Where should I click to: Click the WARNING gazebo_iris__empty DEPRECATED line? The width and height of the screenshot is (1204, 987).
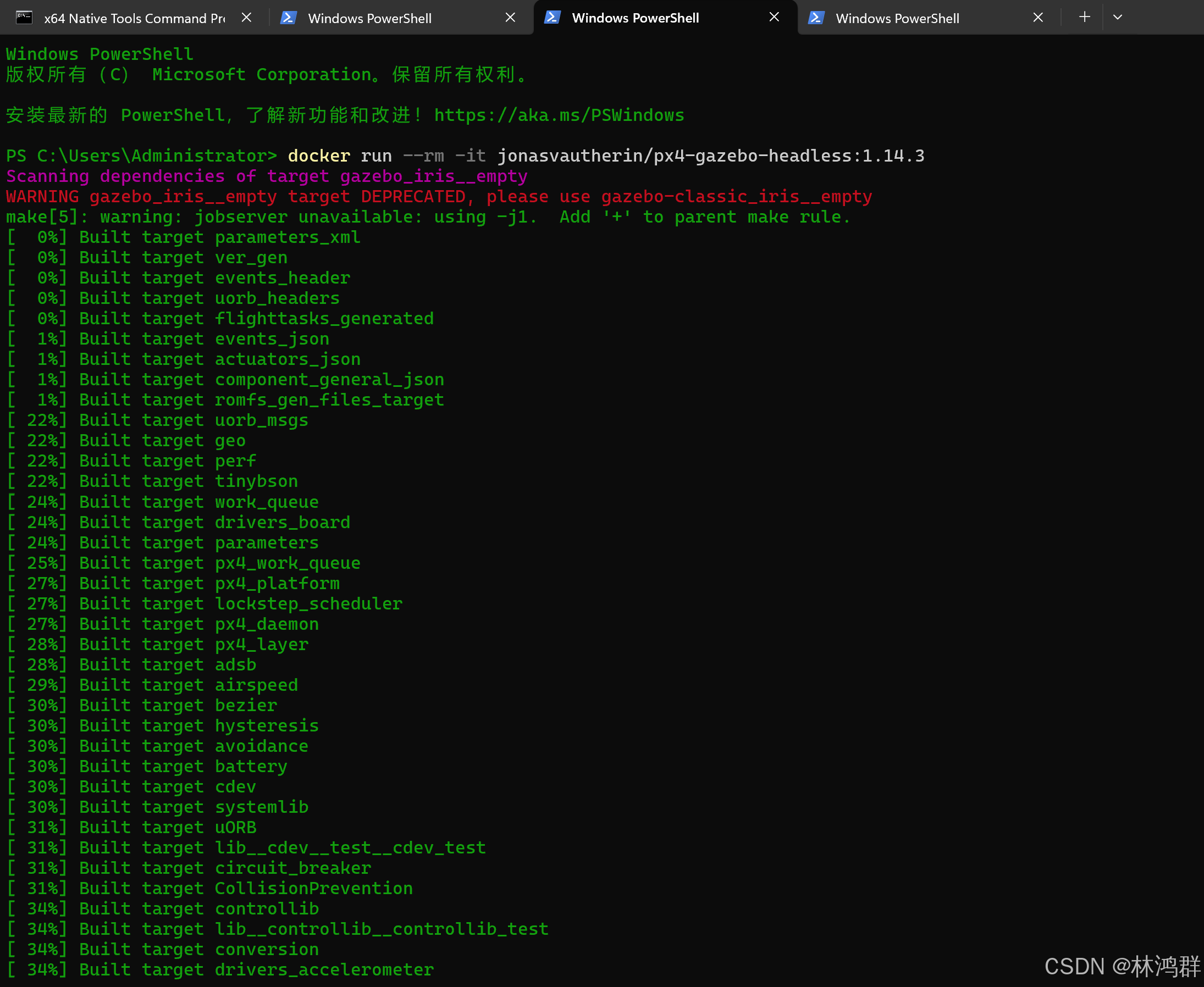439,197
